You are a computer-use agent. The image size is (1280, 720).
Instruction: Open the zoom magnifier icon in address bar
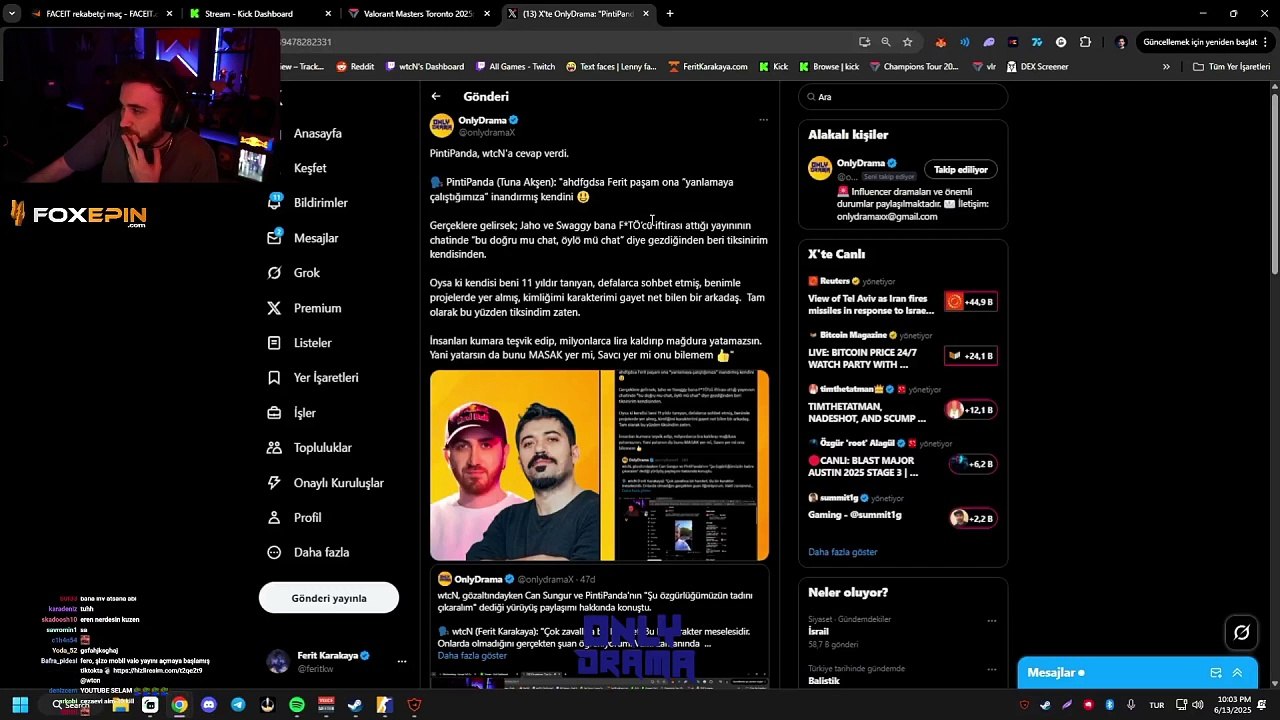coord(886,42)
